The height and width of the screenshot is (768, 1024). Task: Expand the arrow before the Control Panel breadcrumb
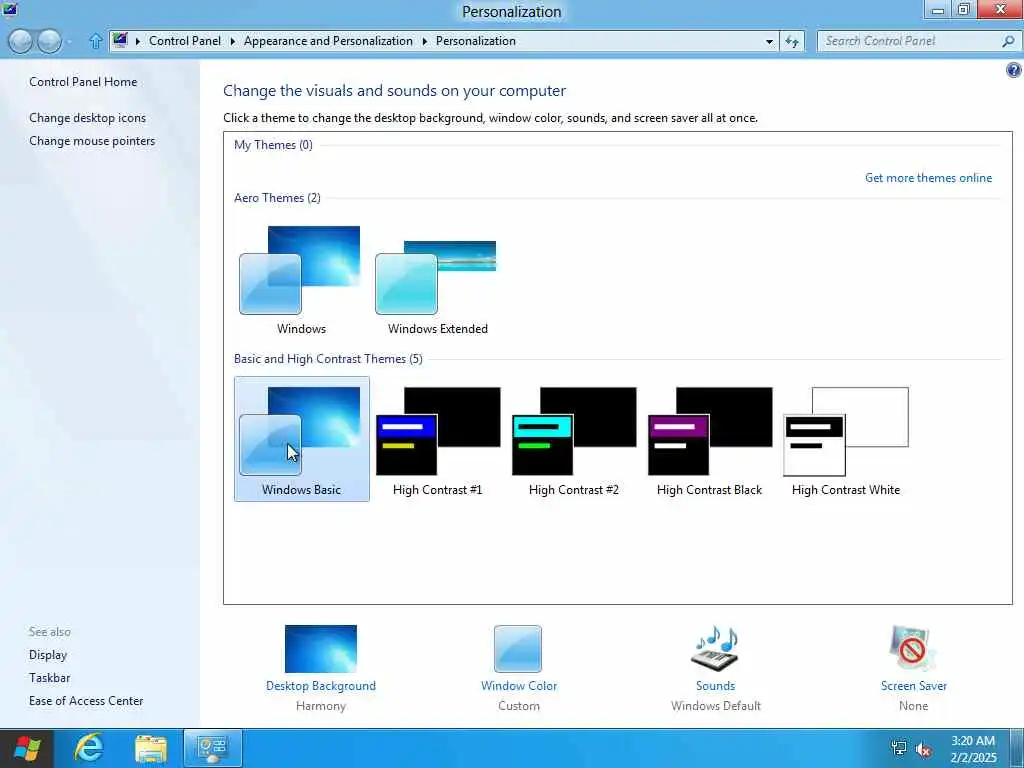[x=138, y=41]
